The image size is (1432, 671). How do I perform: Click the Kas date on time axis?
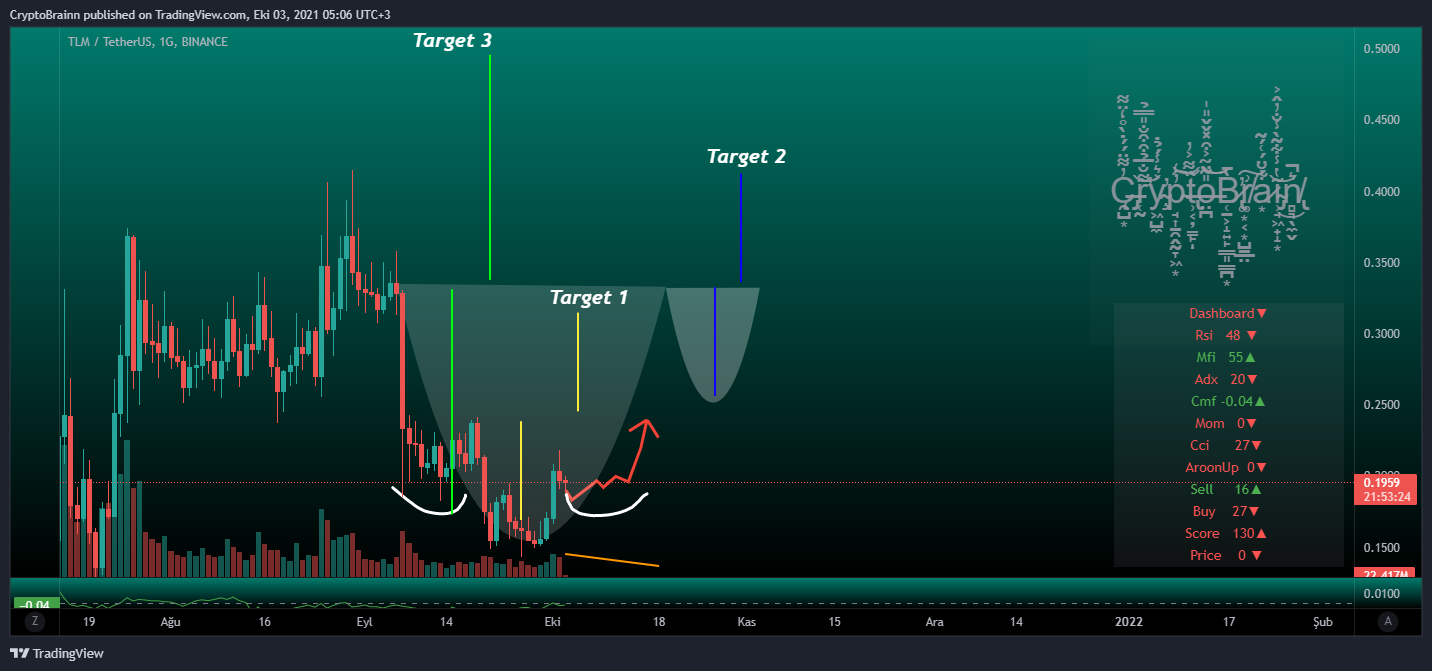tap(746, 621)
